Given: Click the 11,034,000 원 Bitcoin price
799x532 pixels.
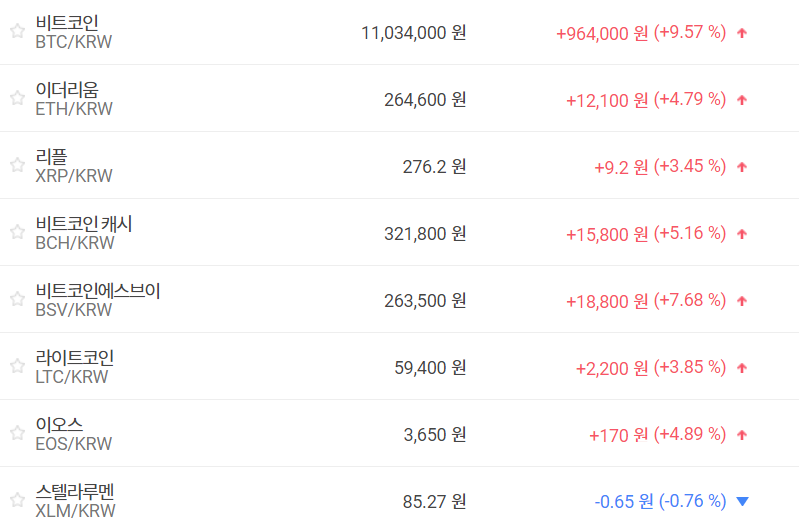Looking at the screenshot, I should [413, 33].
